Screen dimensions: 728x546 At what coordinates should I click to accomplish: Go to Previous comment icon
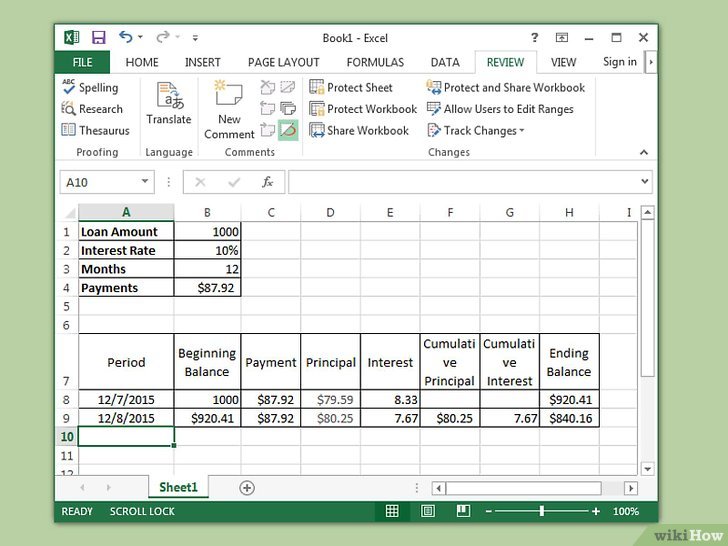pyautogui.click(x=267, y=109)
